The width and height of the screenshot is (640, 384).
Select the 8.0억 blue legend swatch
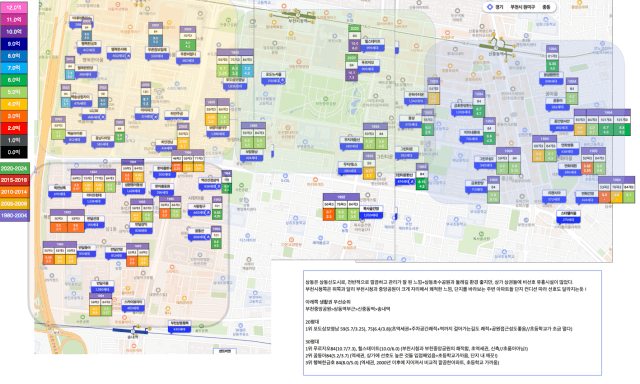(14, 56)
